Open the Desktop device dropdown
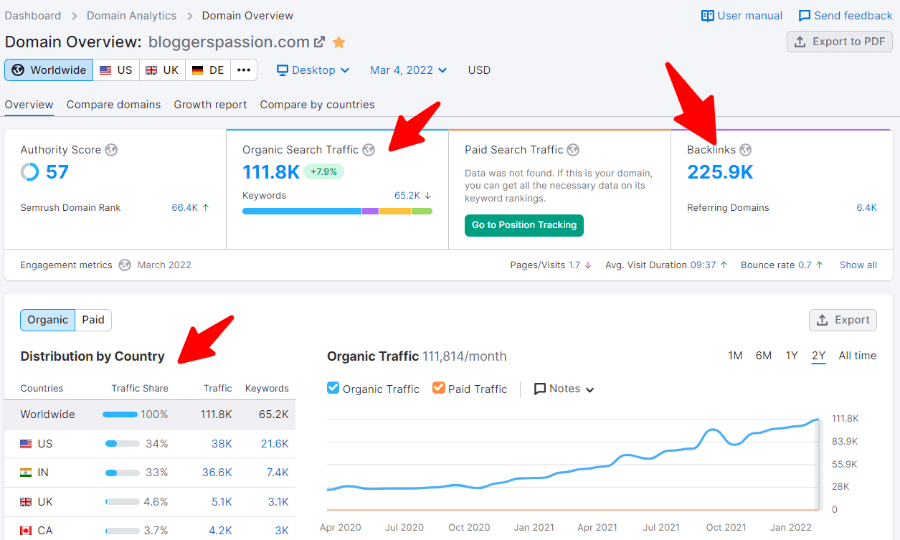This screenshot has width=900, height=540. point(313,70)
